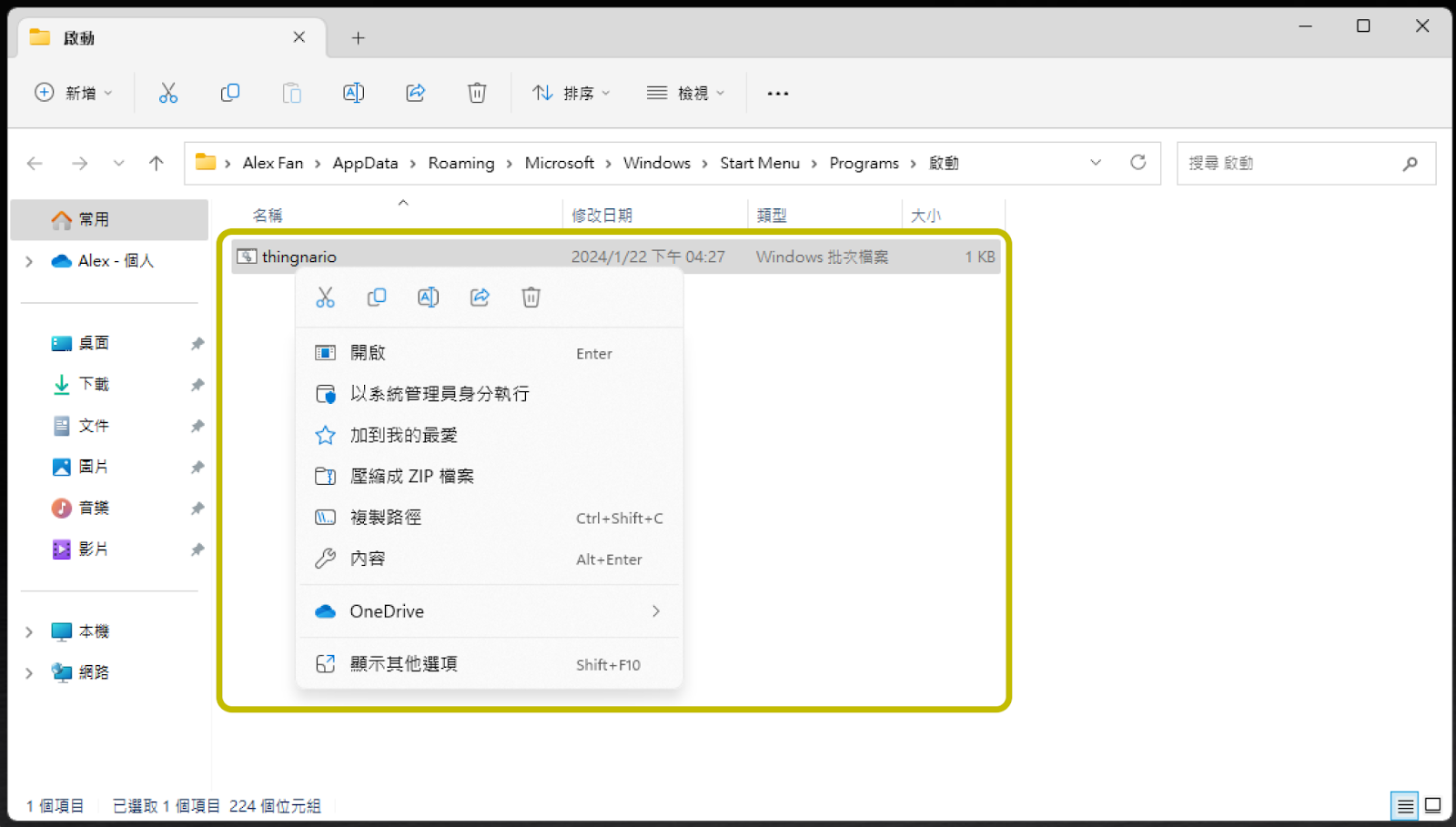Image resolution: width=1456 pixels, height=827 pixels.
Task: Share the file via the context menu share icon
Action: pyautogui.click(x=480, y=297)
